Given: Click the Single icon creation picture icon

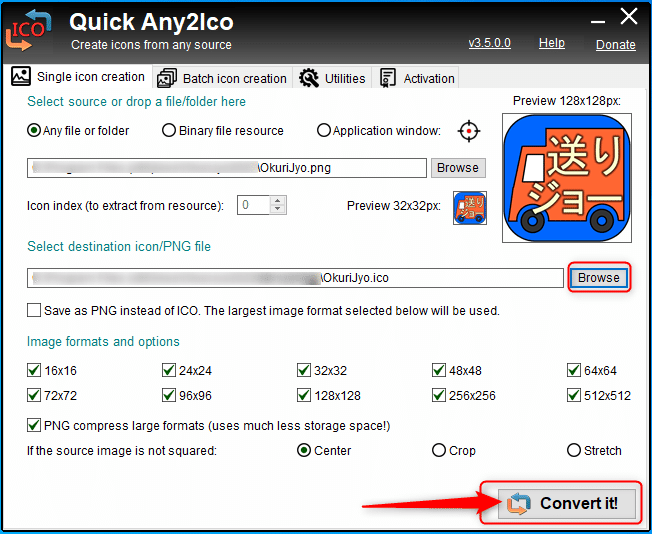Looking at the screenshot, I should 21,76.
